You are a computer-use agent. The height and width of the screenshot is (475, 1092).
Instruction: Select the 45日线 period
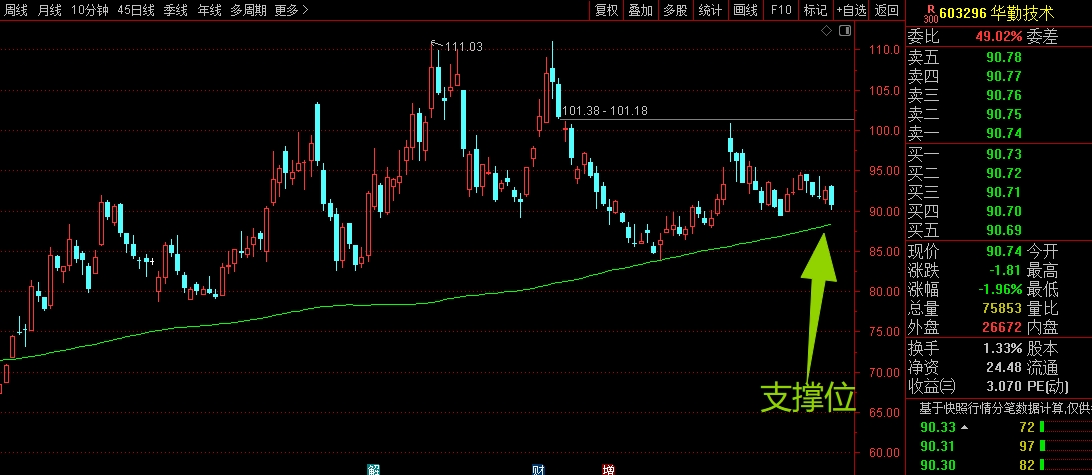coord(136,10)
